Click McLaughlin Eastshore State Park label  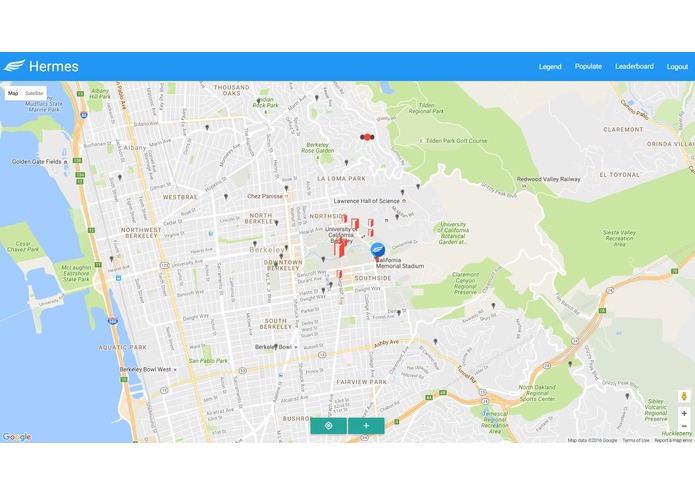[x=76, y=273]
